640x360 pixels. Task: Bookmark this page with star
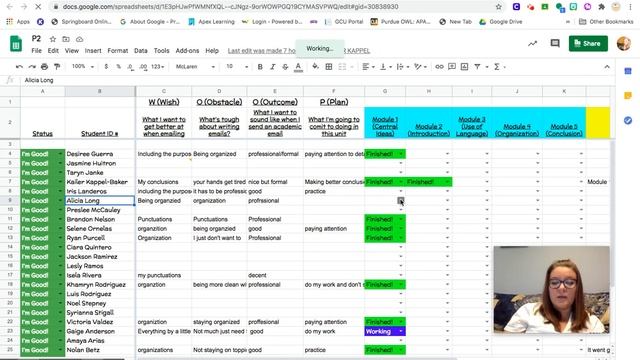click(x=498, y=7)
